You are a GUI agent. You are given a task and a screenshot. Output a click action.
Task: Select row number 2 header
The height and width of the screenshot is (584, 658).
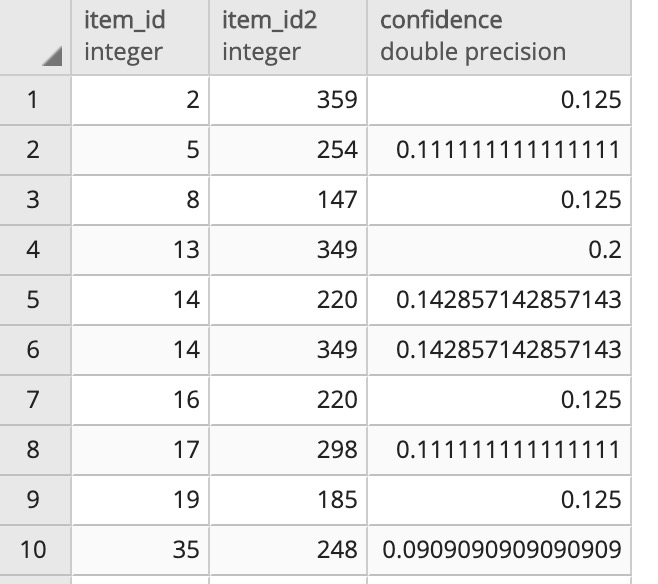[x=35, y=150]
